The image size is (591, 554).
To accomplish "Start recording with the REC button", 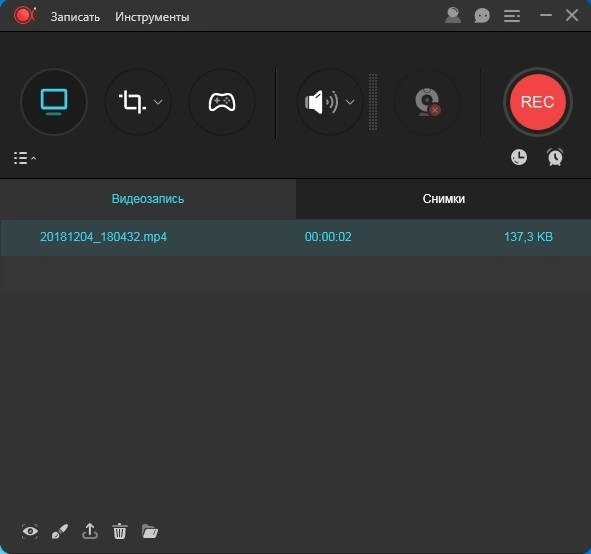I will tap(538, 102).
